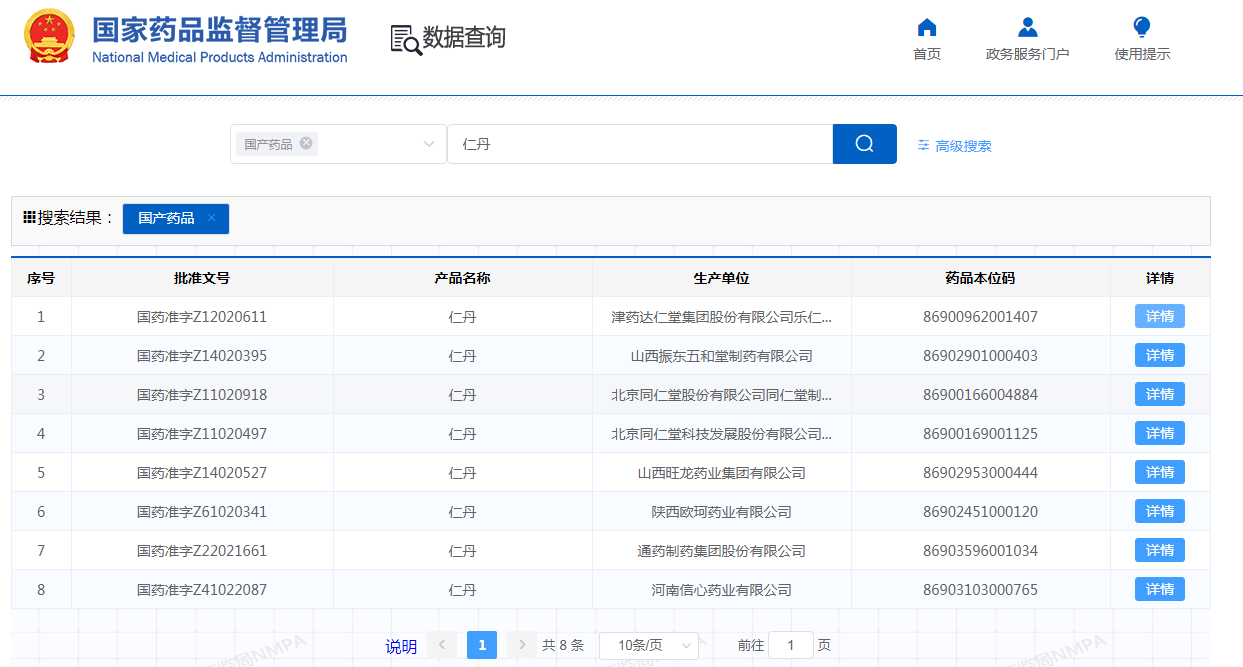This screenshot has height=667, width=1243.
Task: View 详情 for 河南信心药业有限公司
Action: (x=1159, y=590)
